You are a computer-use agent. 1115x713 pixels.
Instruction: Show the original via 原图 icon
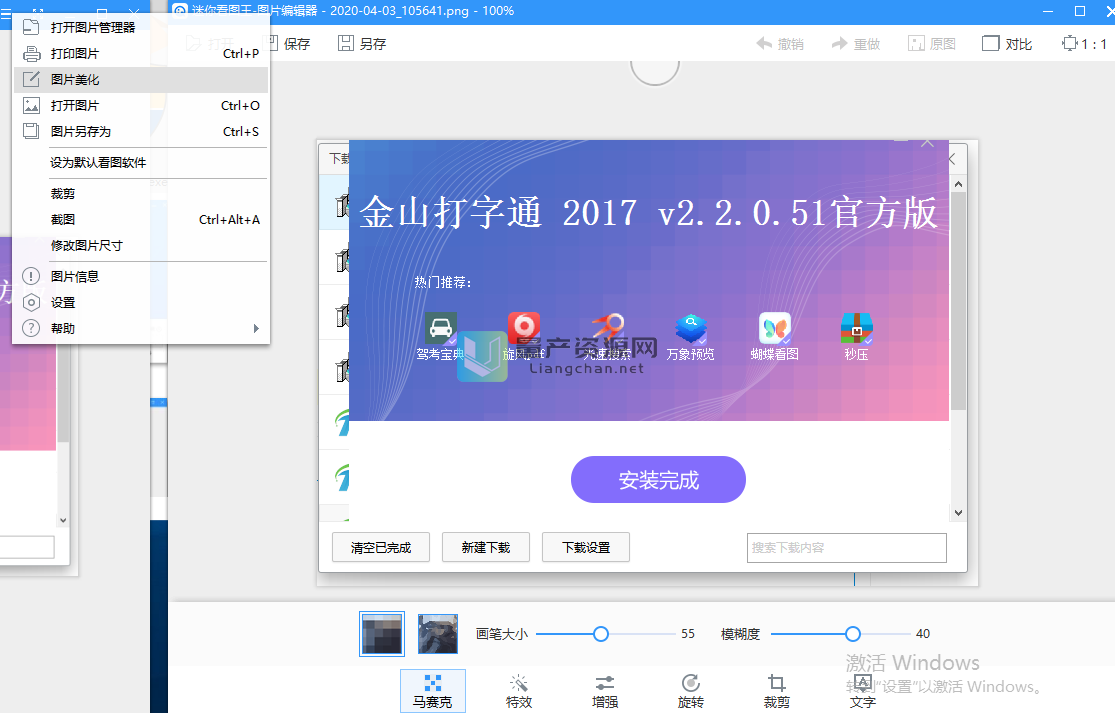(932, 44)
